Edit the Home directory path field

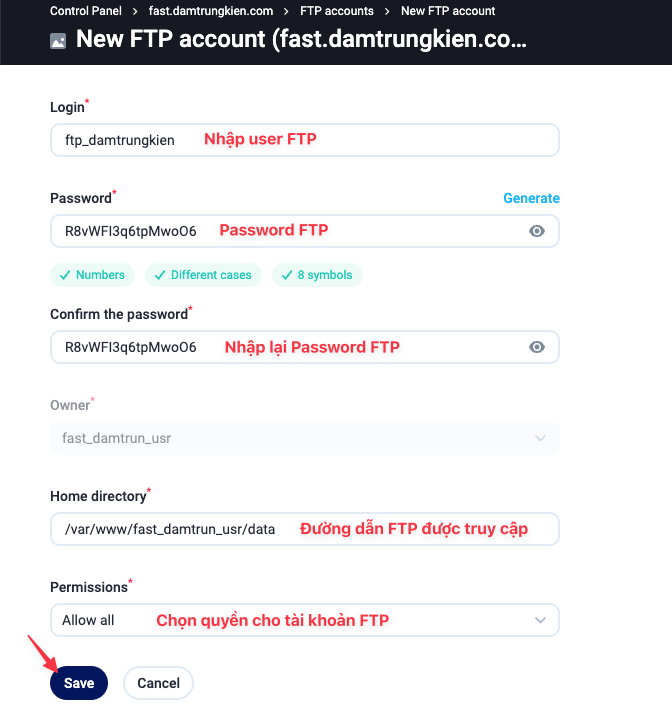[305, 529]
